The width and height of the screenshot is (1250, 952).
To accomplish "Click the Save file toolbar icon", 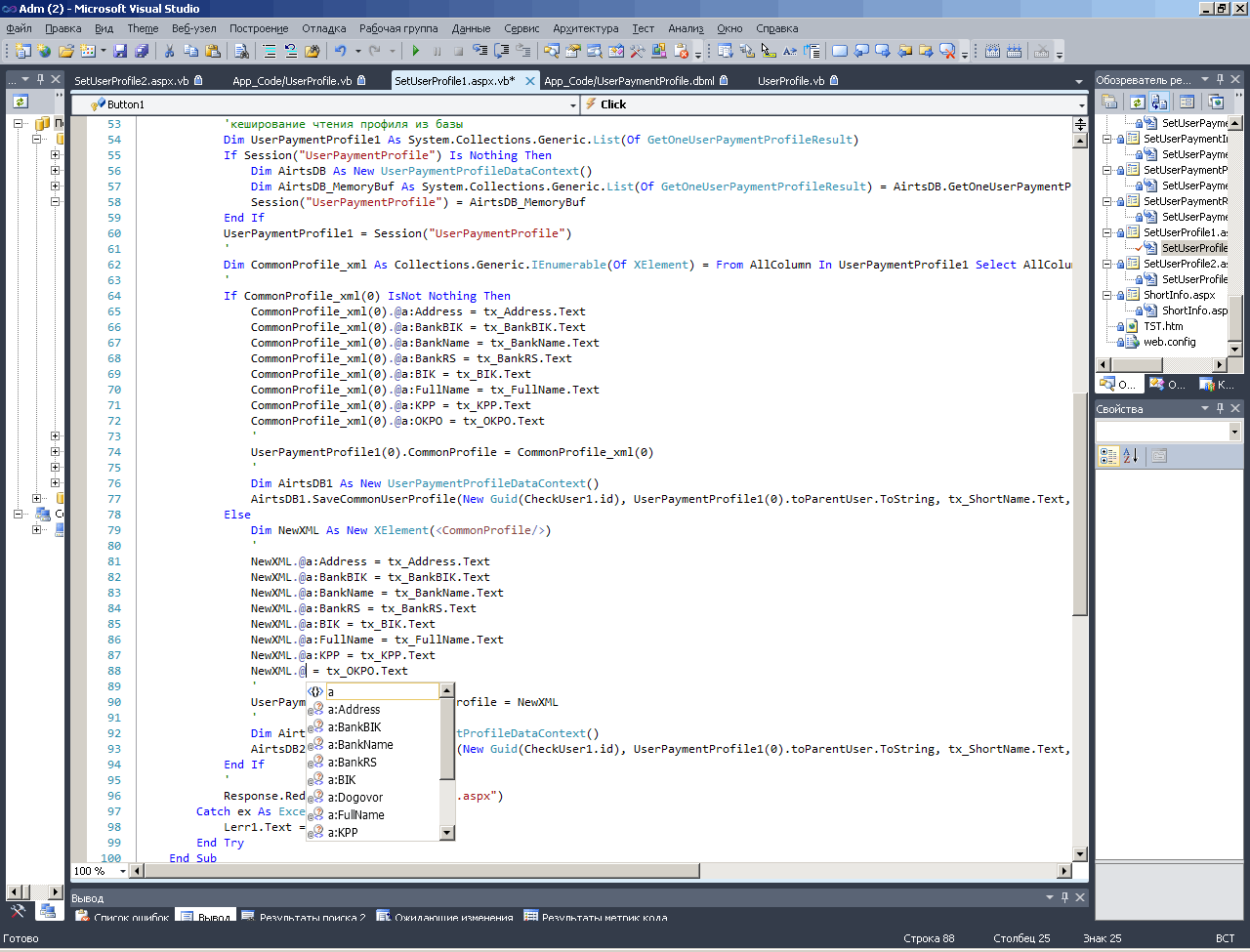I will tap(120, 51).
